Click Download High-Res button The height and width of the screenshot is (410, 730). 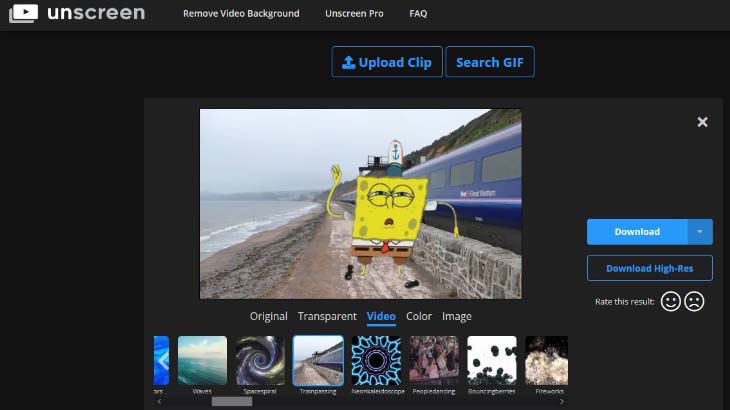point(649,268)
